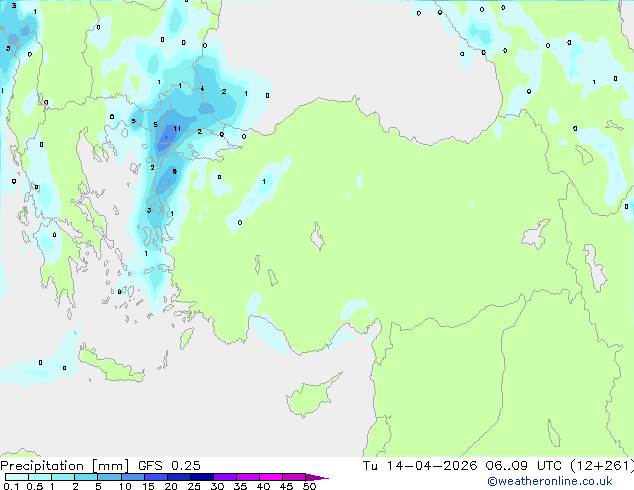This screenshot has height=490, width=634.
Task: Click the "35" legend scale label
Action: 240,486
